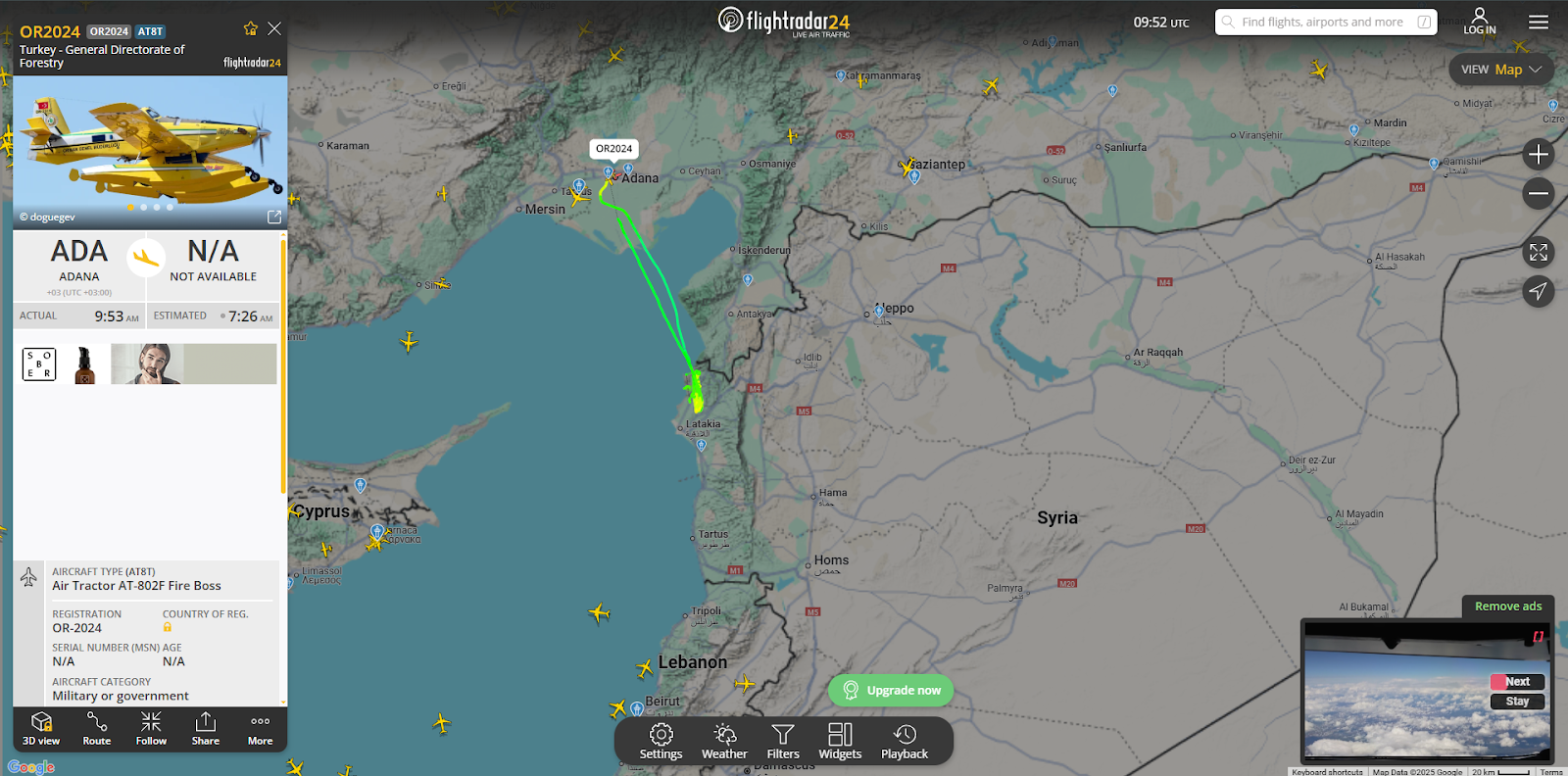Image resolution: width=1568 pixels, height=776 pixels.
Task: Center map on my location arrow
Action: (x=1539, y=291)
